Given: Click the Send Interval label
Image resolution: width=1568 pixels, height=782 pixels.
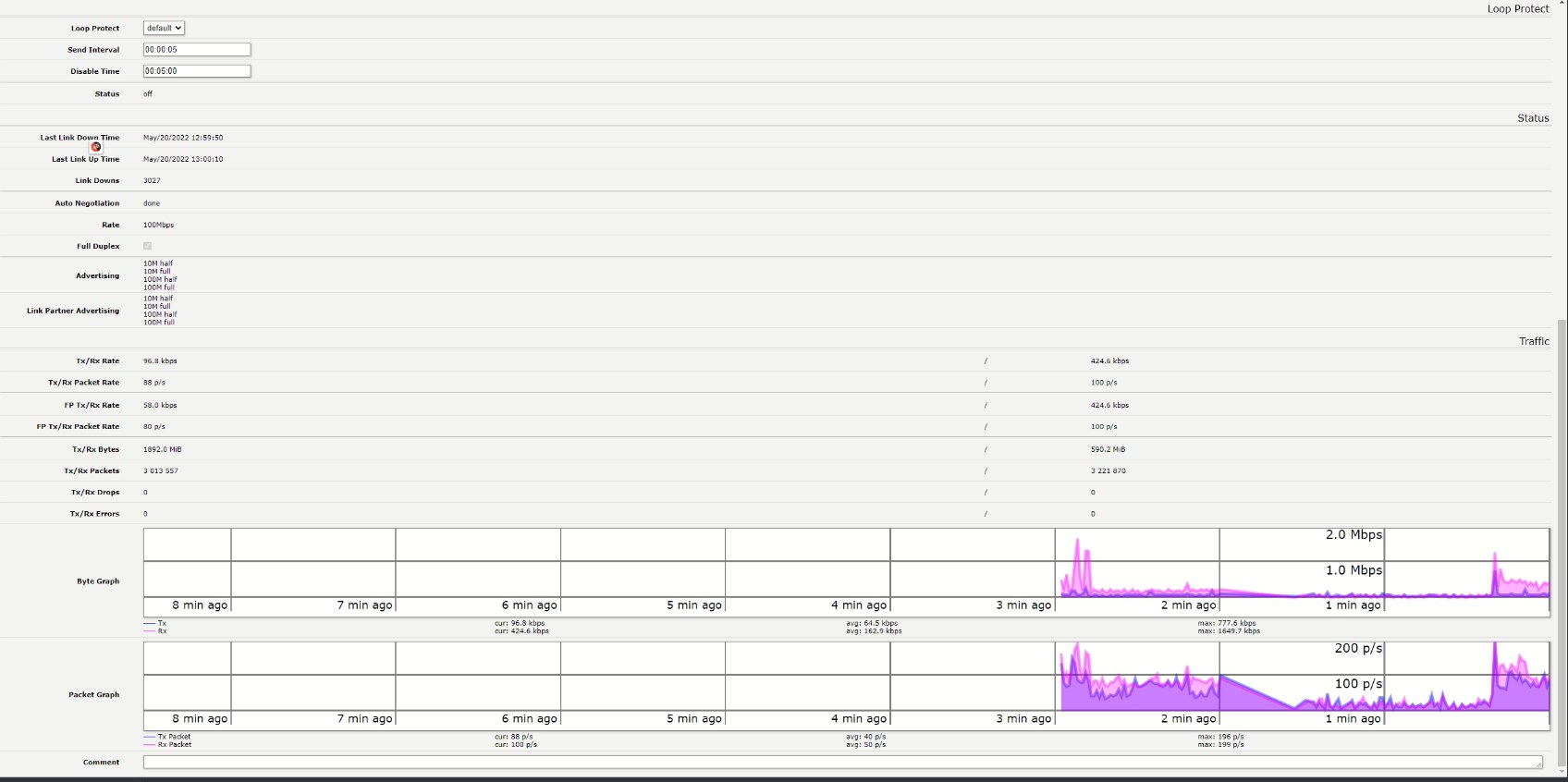Looking at the screenshot, I should tap(93, 50).
